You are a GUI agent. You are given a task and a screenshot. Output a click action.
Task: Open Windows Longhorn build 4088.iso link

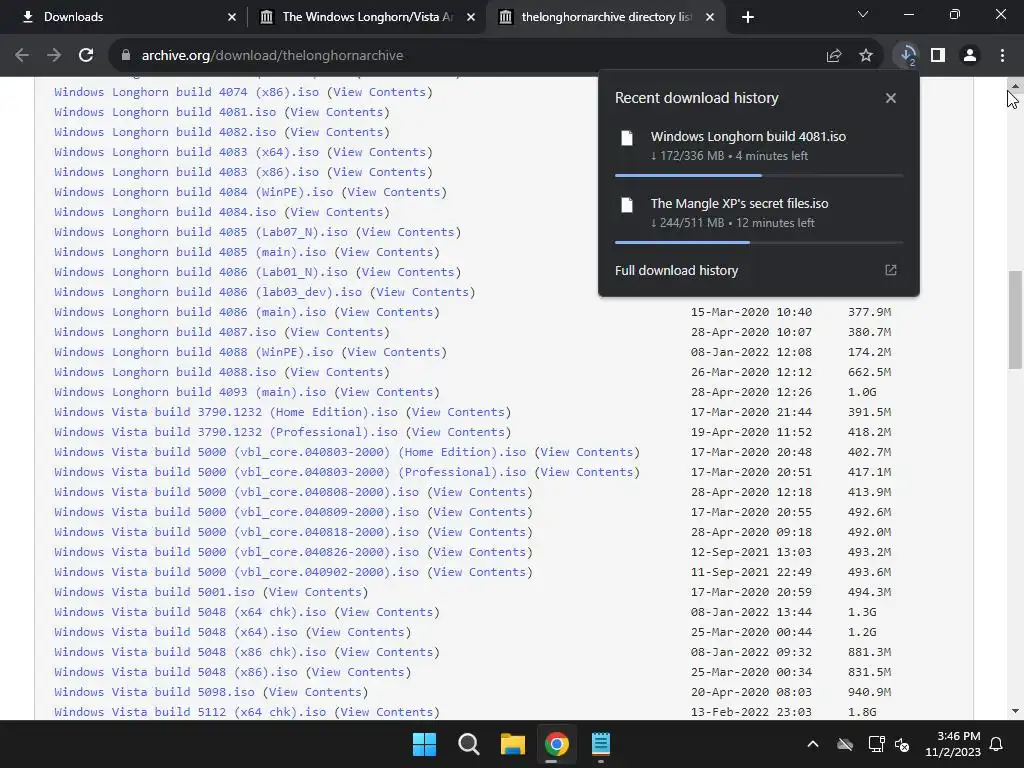(165, 372)
